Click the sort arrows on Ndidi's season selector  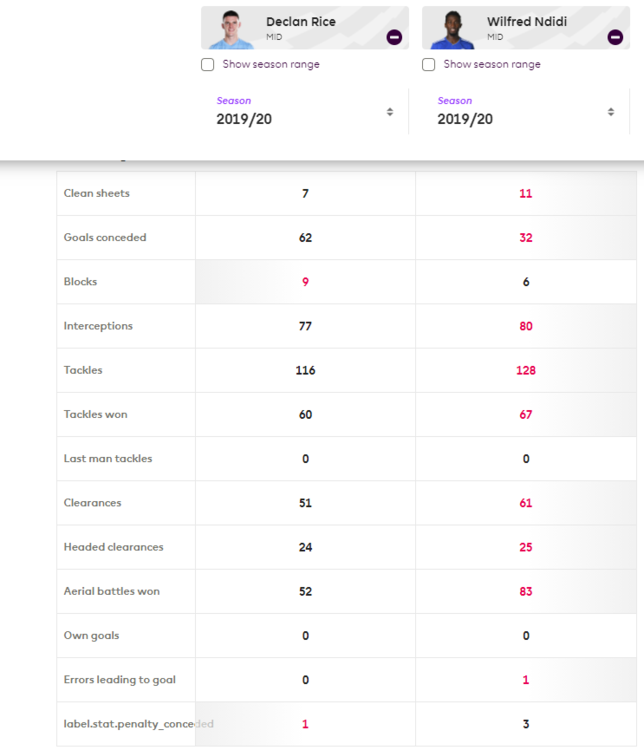click(x=611, y=112)
